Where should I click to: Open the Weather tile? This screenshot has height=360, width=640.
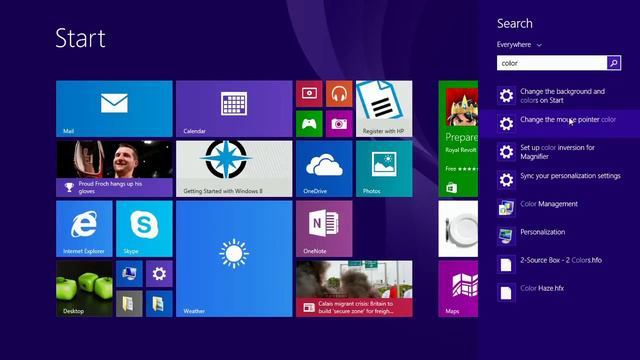[x=234, y=259]
